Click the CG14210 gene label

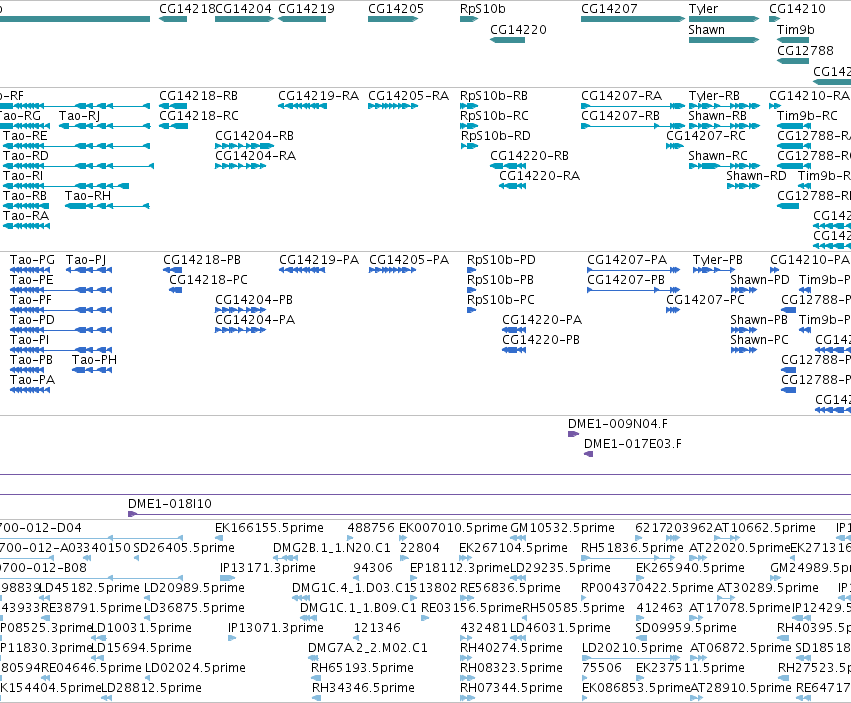point(797,9)
